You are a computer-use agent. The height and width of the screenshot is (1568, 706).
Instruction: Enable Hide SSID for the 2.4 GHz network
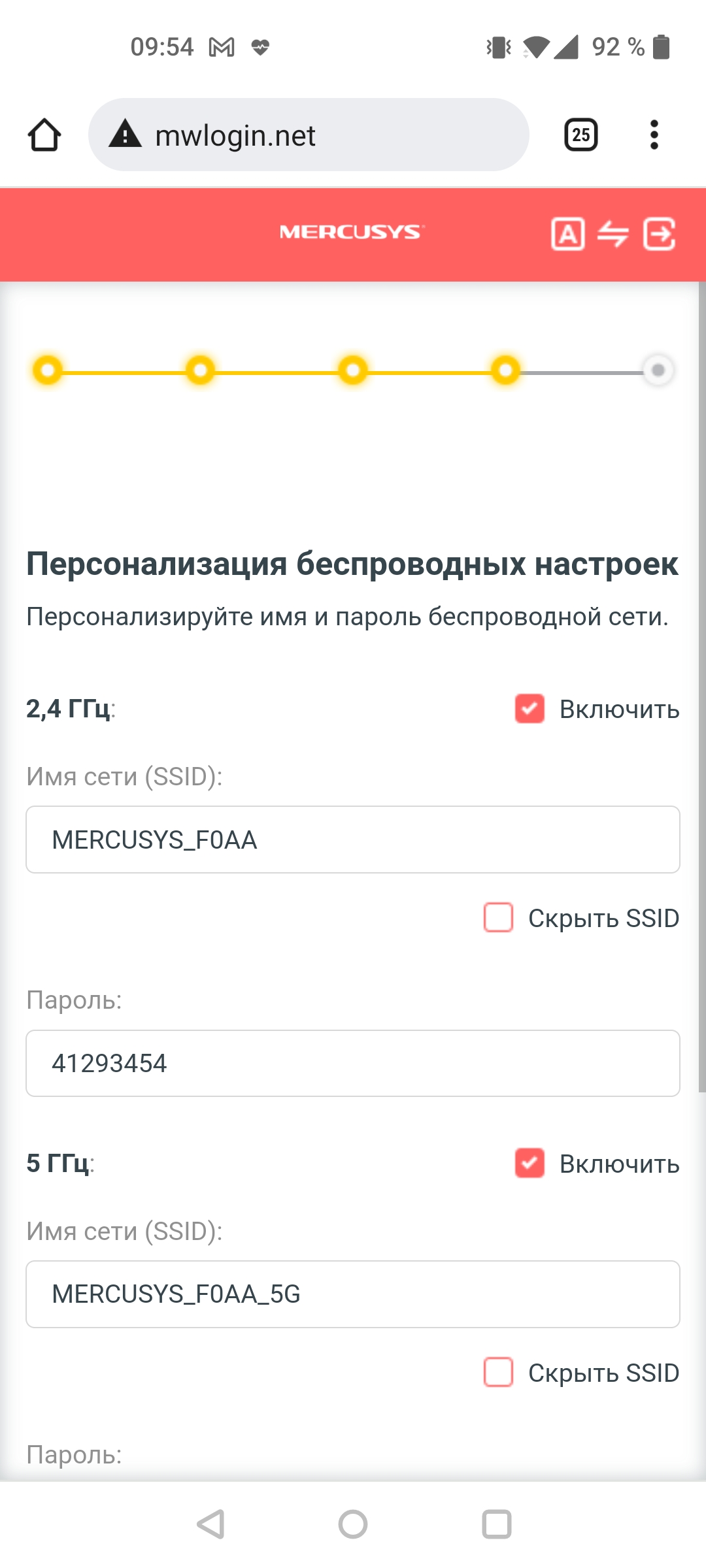[498, 917]
